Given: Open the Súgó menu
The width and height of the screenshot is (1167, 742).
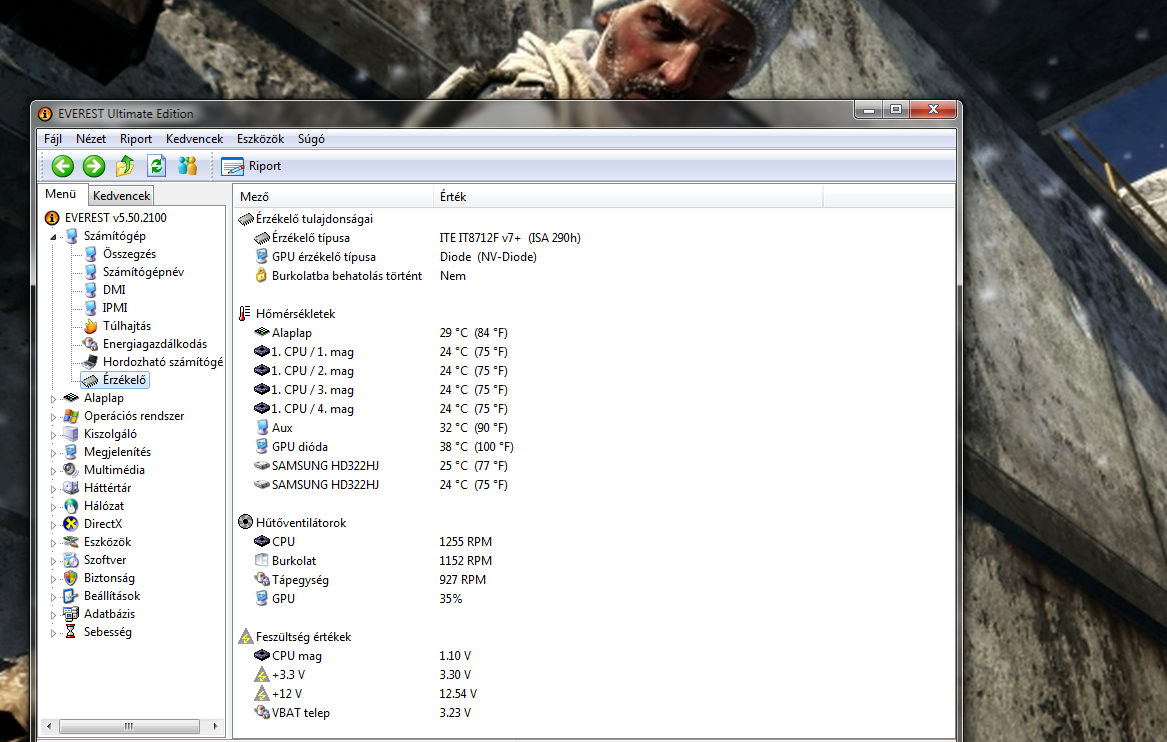Looking at the screenshot, I should tap(311, 138).
